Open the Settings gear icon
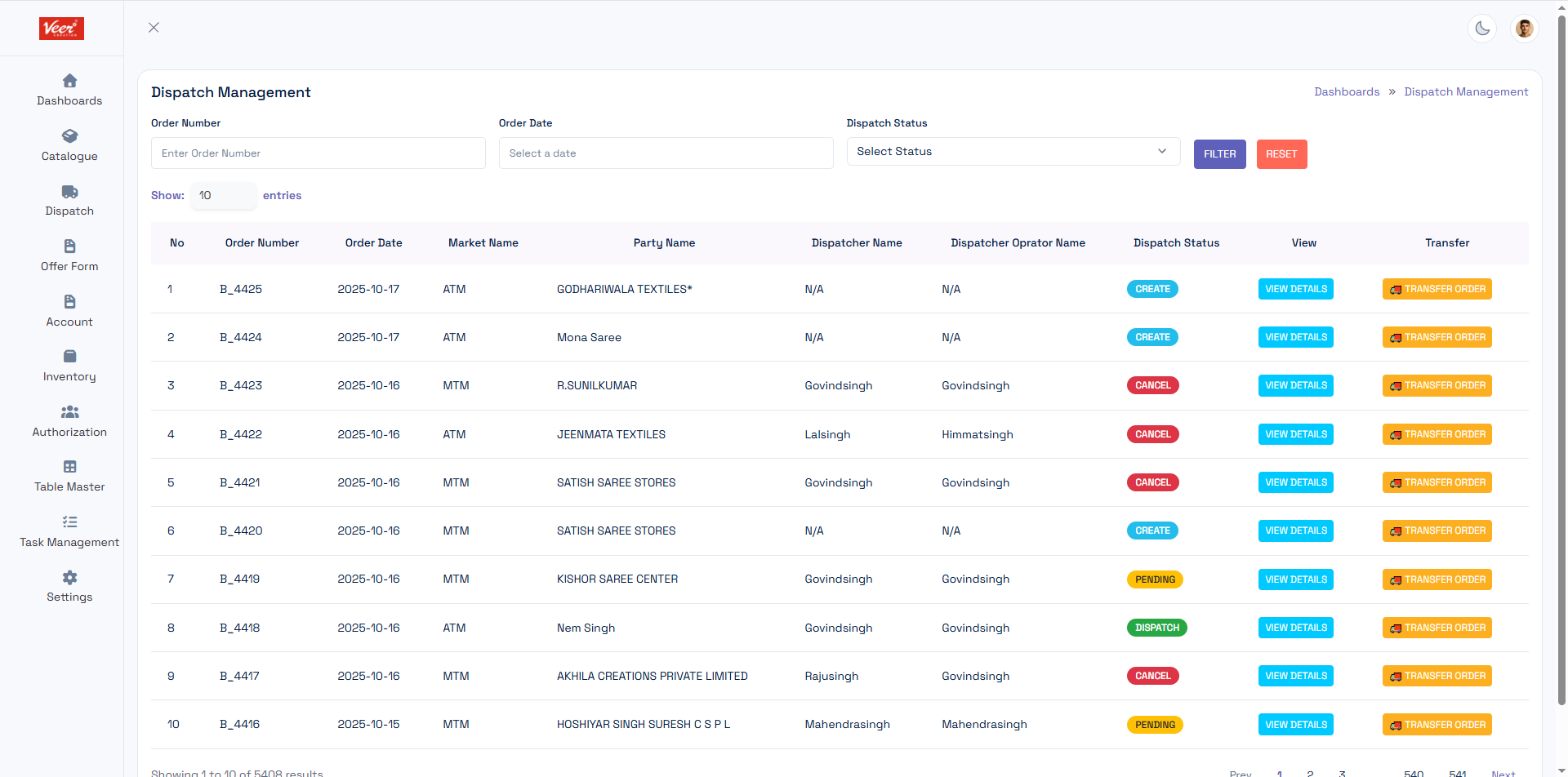The image size is (1568, 777). 69,578
